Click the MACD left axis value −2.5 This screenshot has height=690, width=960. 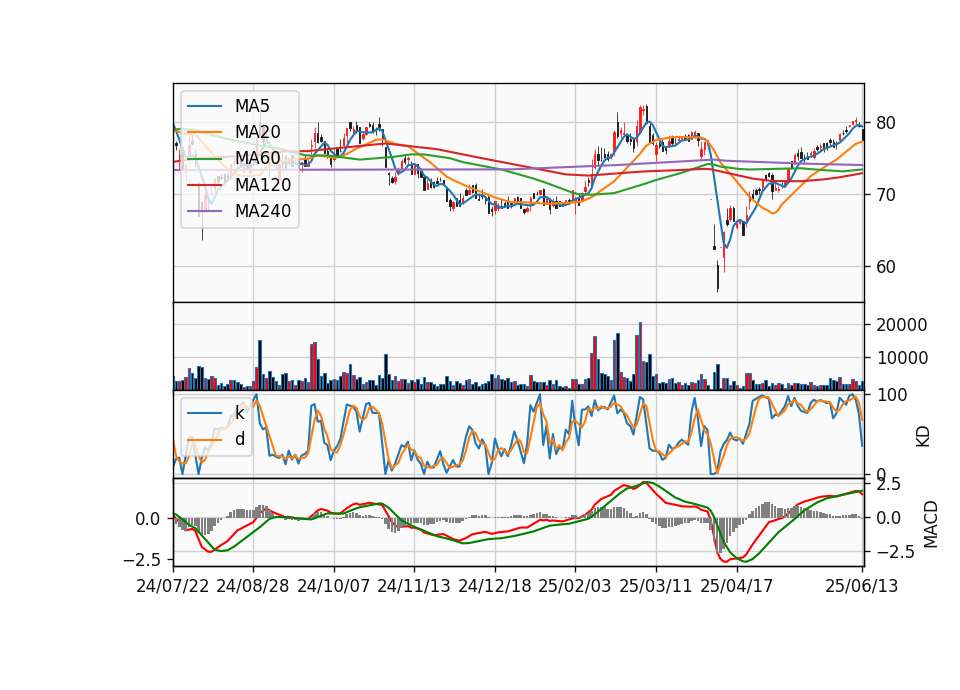tap(144, 560)
